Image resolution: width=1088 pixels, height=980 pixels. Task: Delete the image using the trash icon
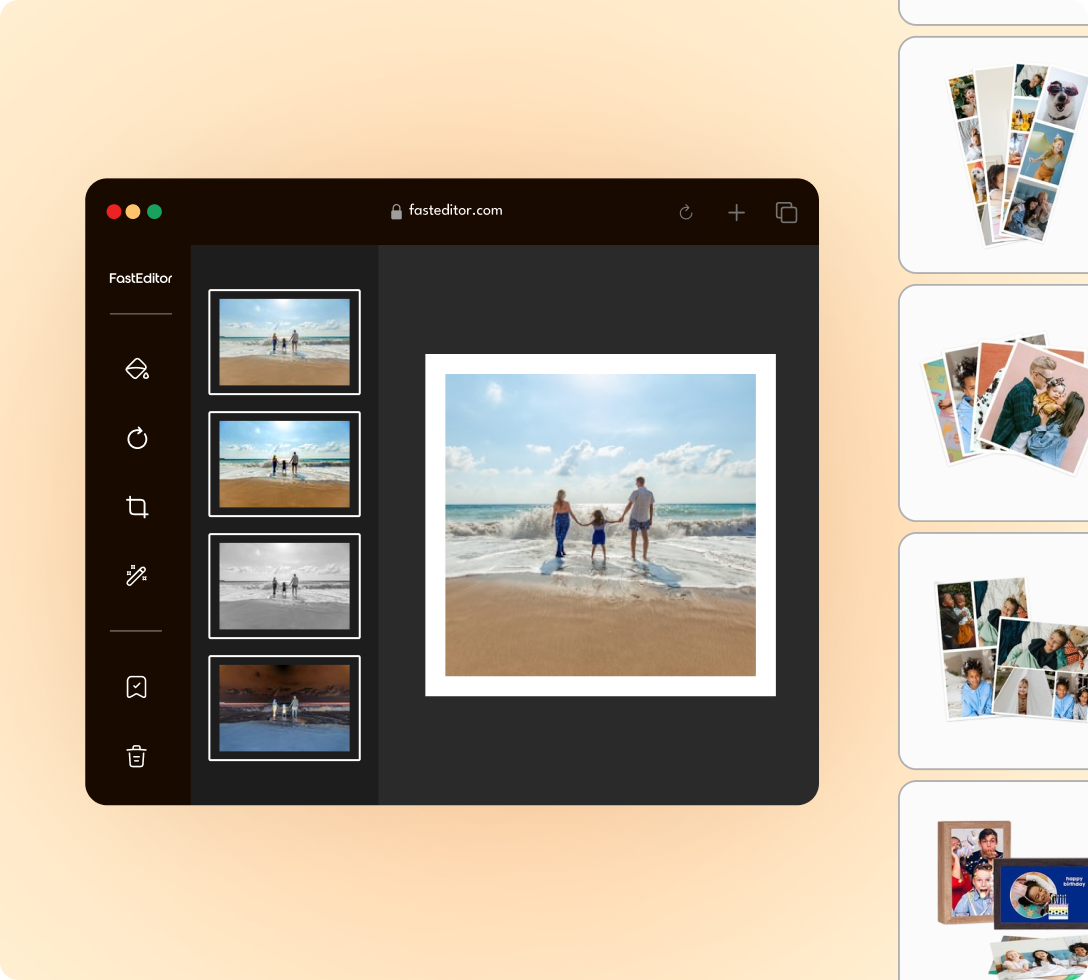(x=137, y=755)
